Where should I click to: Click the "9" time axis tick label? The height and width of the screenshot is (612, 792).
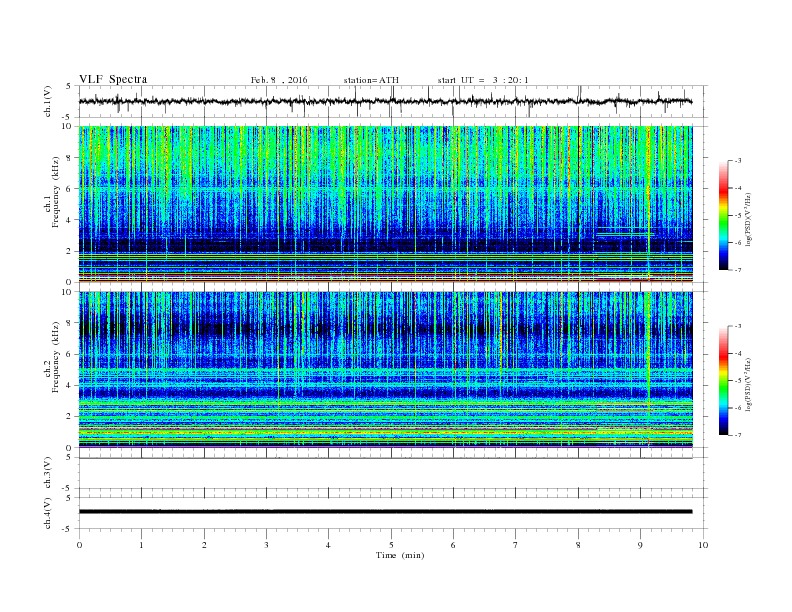(x=640, y=545)
